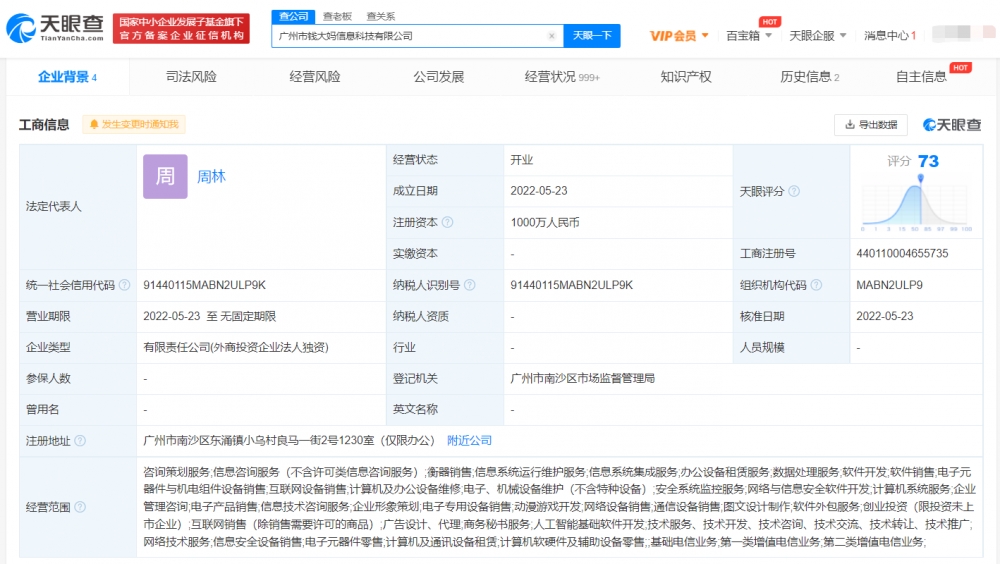
Task: Open the 企业背景 tab
Action: click(68, 77)
